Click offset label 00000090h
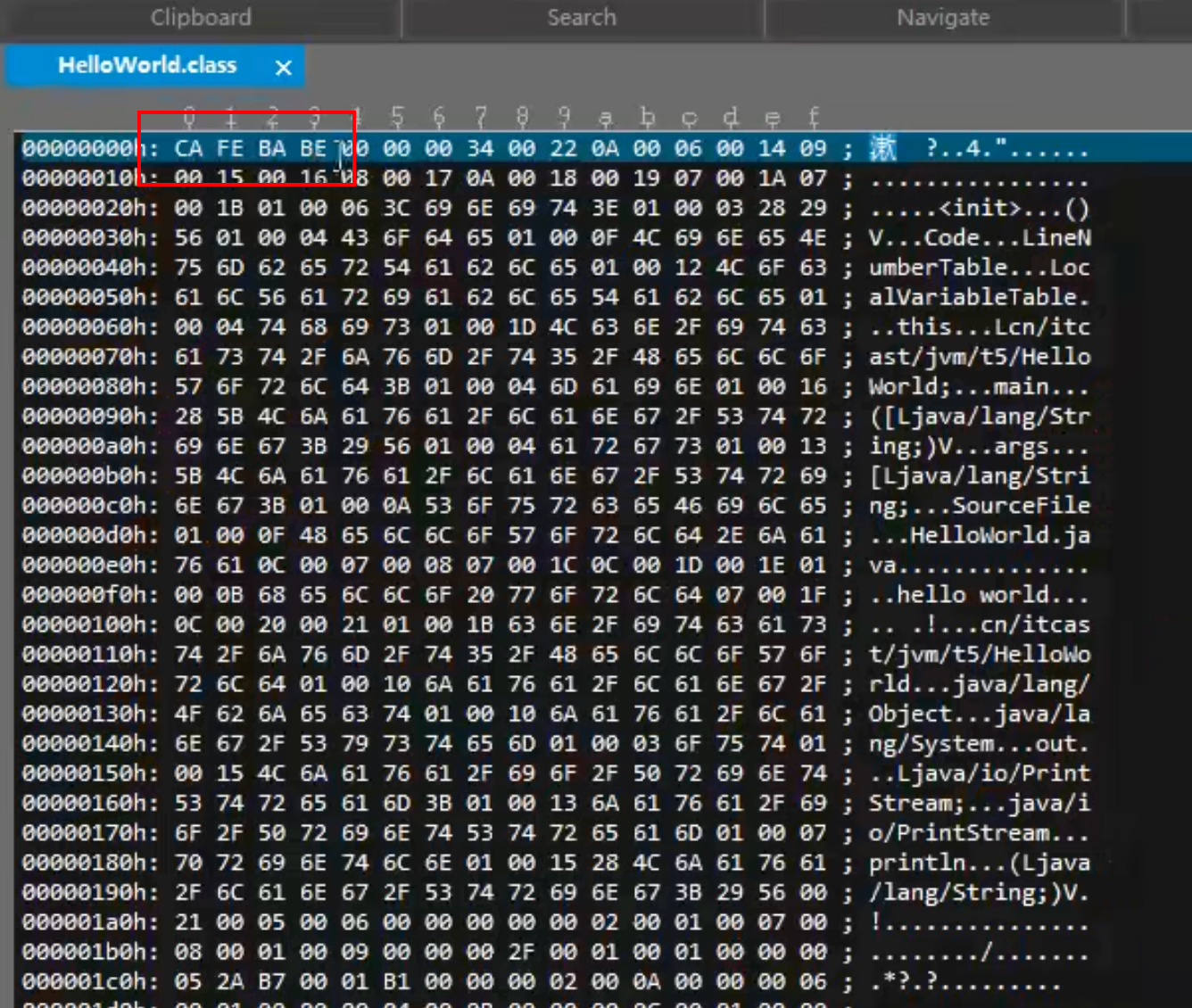The width and height of the screenshot is (1192, 1008). click(x=90, y=417)
